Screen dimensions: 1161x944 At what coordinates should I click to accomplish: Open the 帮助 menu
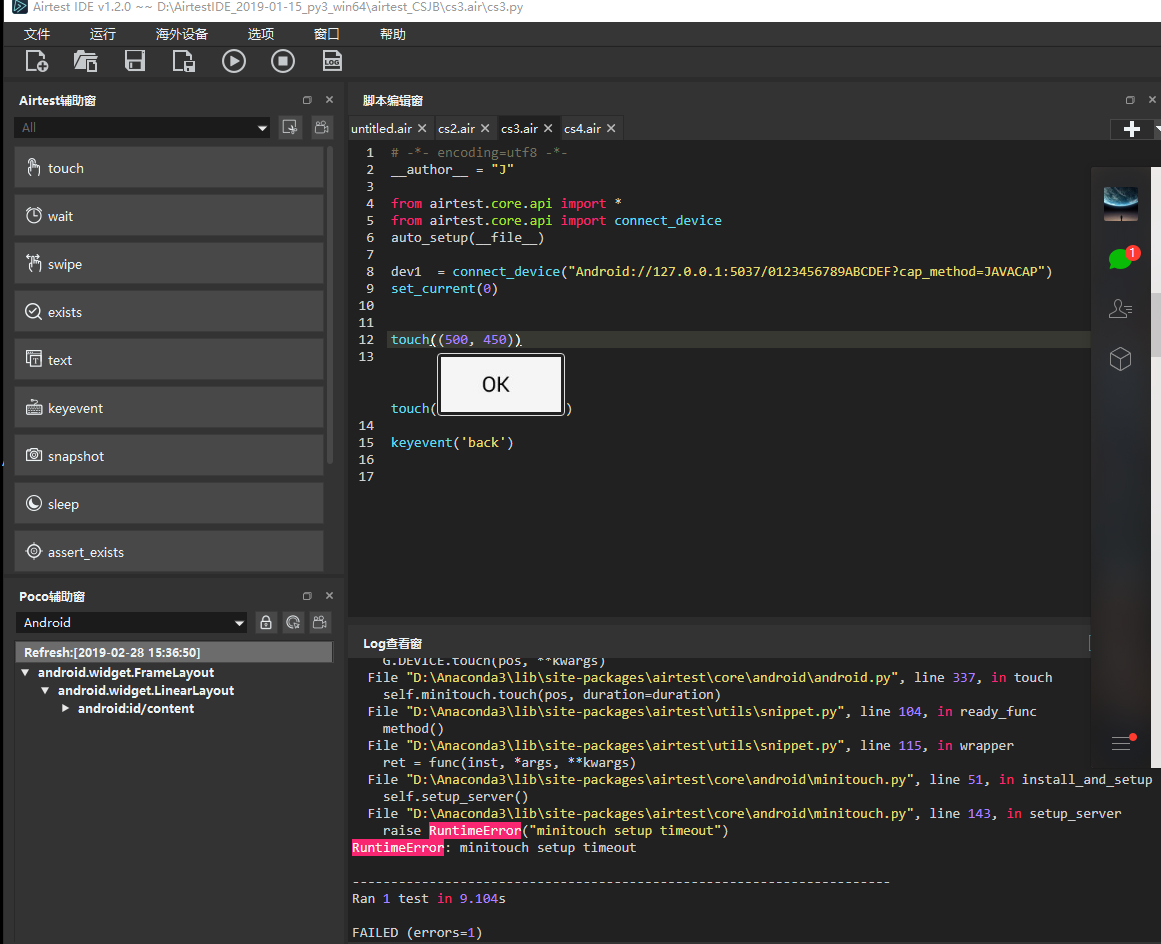coord(392,34)
